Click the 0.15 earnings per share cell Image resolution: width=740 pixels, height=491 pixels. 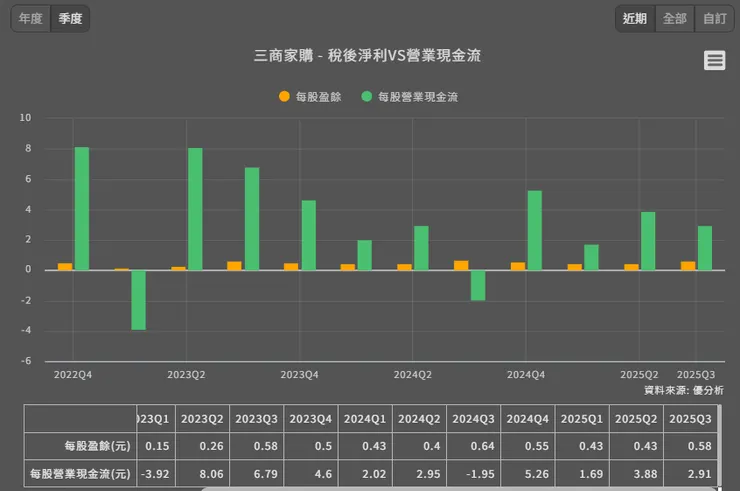156,446
